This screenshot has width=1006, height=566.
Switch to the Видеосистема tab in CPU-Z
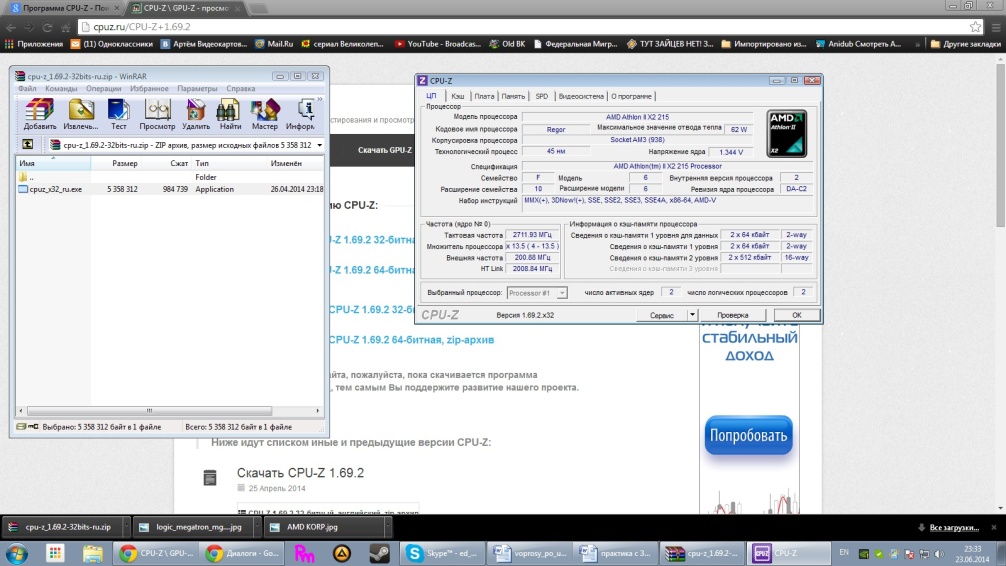(x=581, y=96)
